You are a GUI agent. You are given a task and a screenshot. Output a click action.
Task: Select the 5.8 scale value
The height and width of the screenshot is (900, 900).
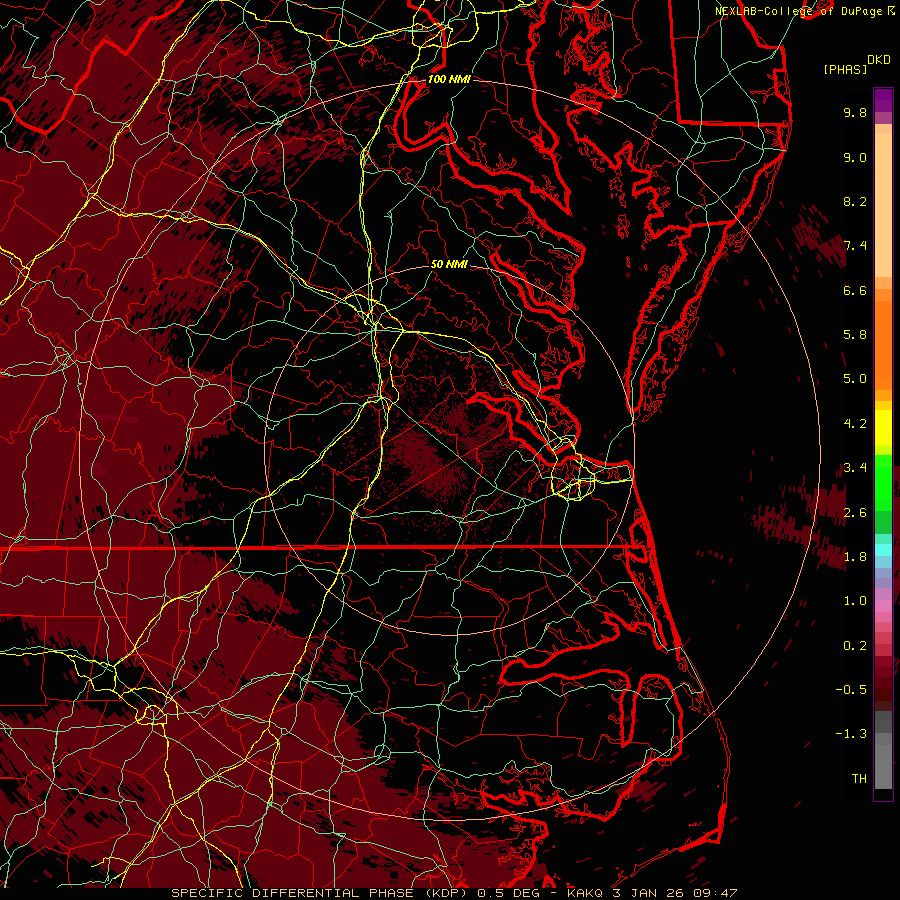click(855, 335)
